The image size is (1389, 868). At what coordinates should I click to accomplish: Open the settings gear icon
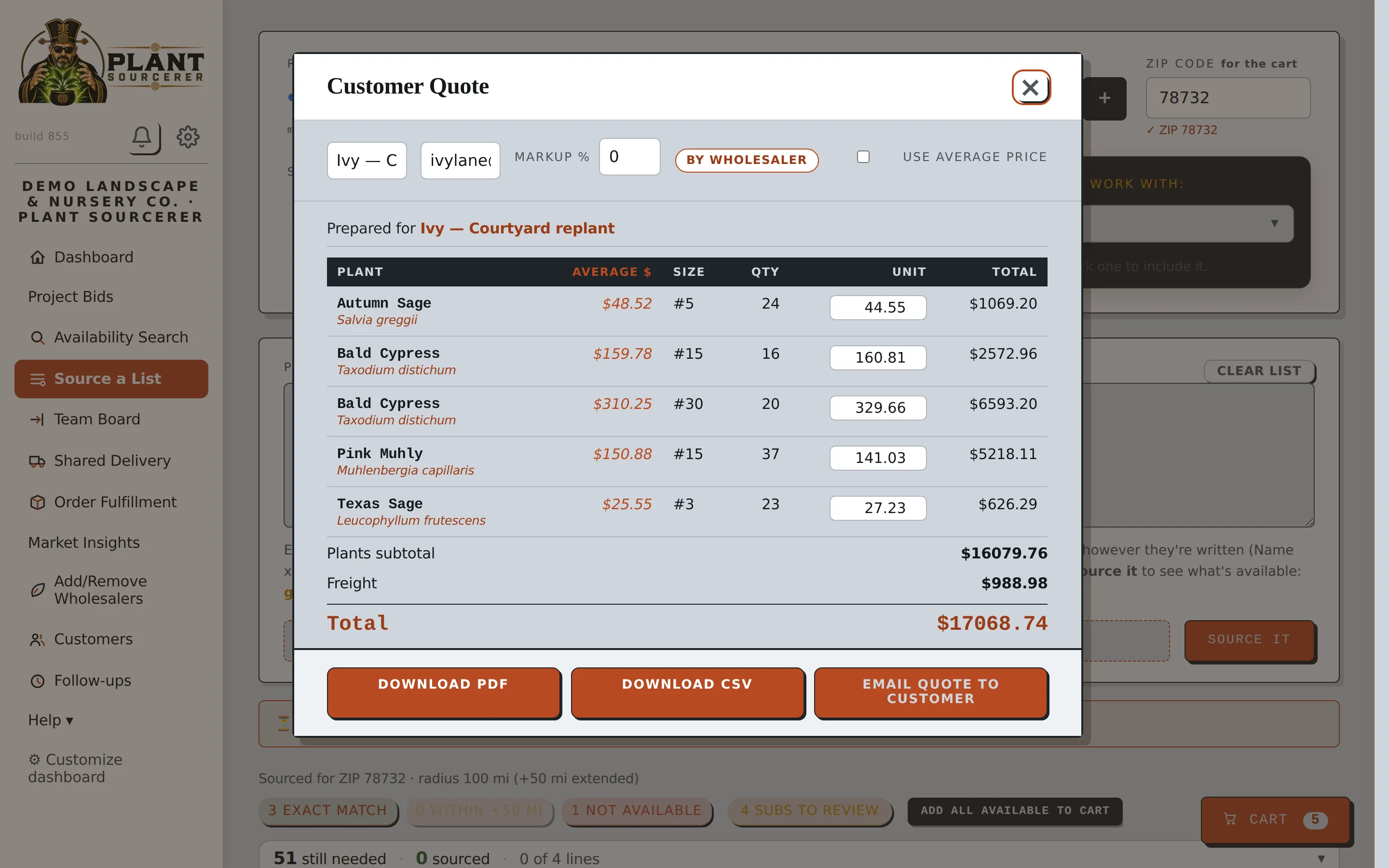pyautogui.click(x=188, y=136)
